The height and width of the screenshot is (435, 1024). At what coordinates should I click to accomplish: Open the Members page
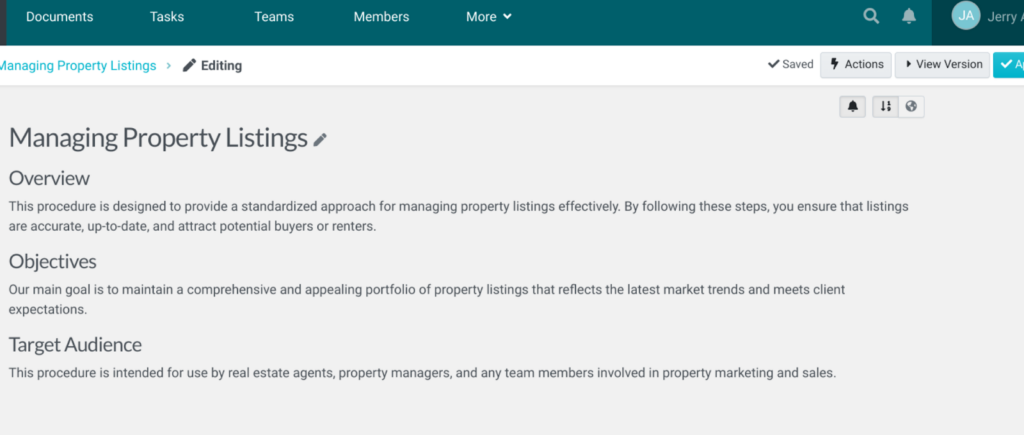[x=381, y=17]
